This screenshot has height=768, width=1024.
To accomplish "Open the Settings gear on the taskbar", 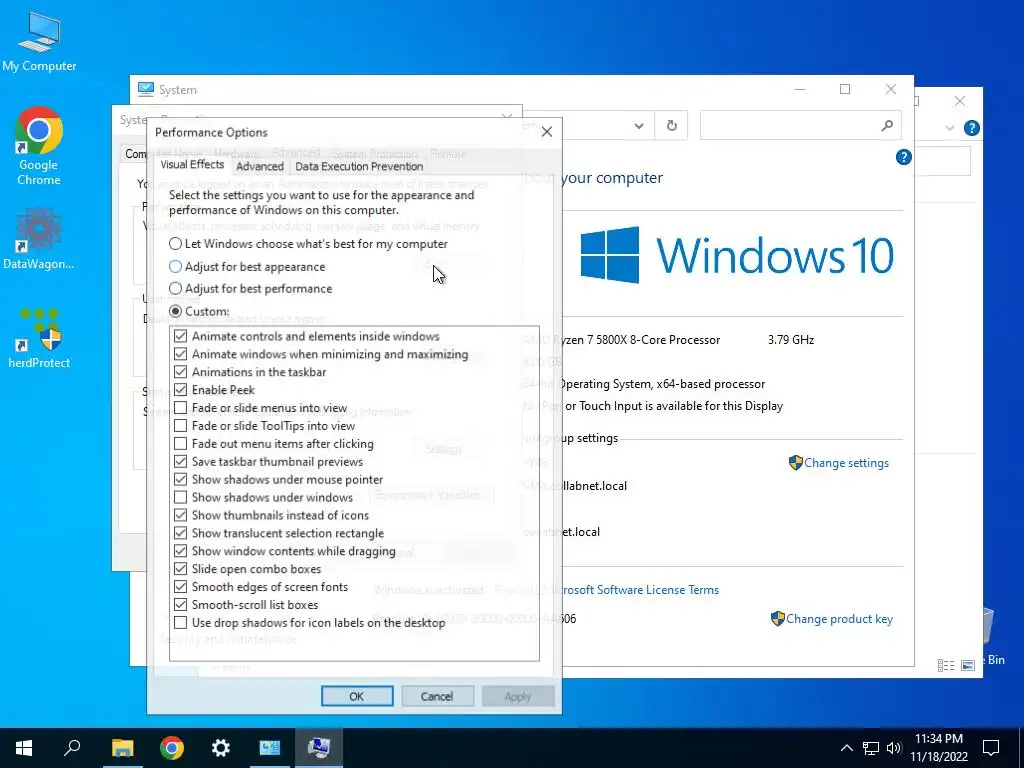I will pyautogui.click(x=221, y=748).
